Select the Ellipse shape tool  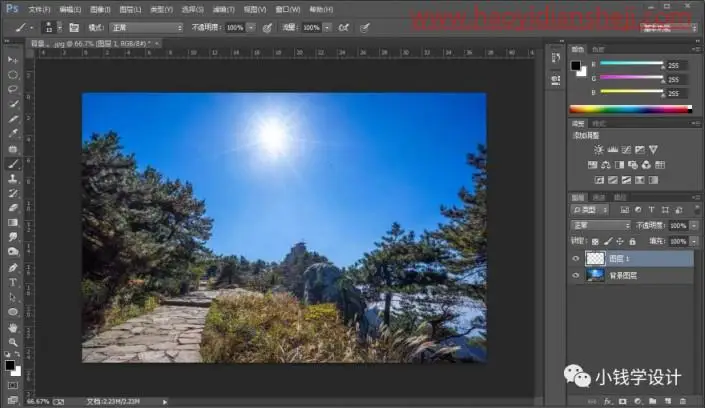point(13,312)
